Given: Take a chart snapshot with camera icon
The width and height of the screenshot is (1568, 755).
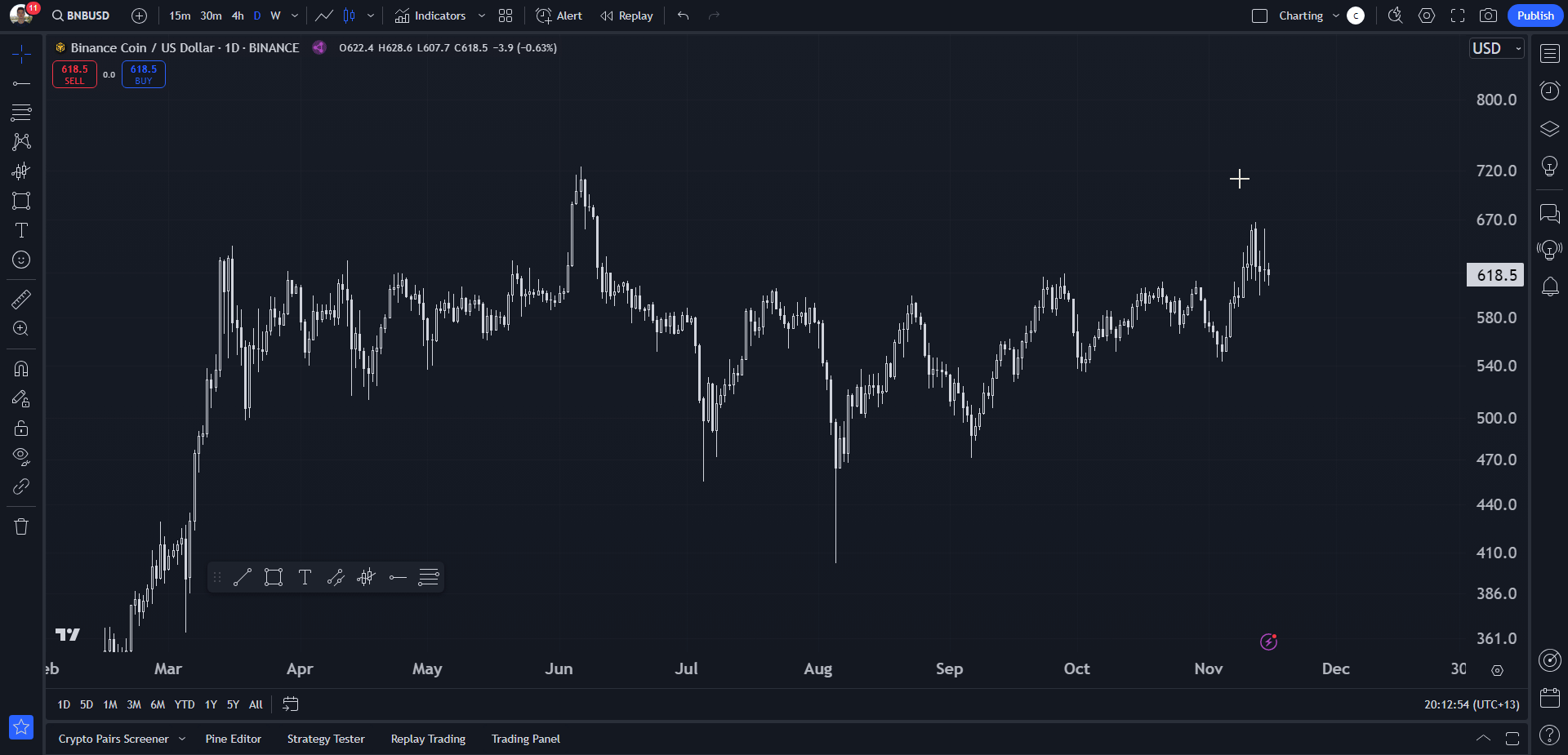Looking at the screenshot, I should 1488,16.
